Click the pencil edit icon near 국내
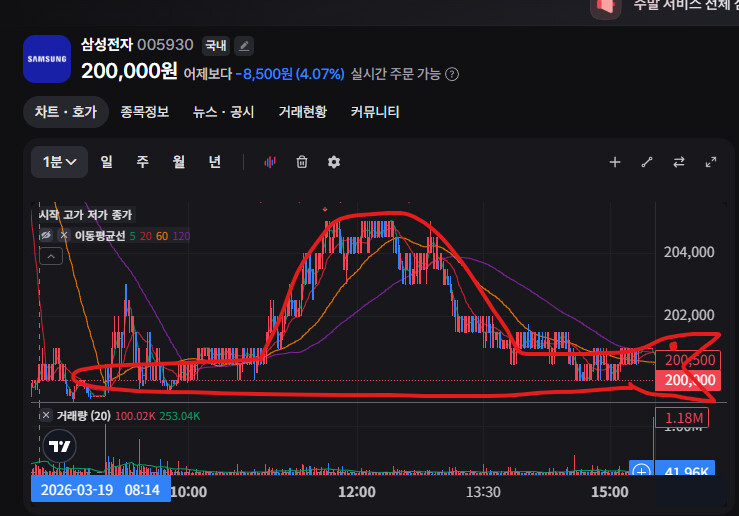Image resolution: width=739 pixels, height=516 pixels. click(x=244, y=46)
